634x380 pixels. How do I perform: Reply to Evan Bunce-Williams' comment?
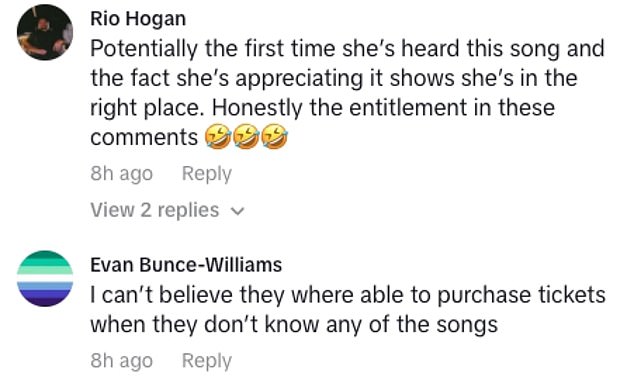click(207, 361)
